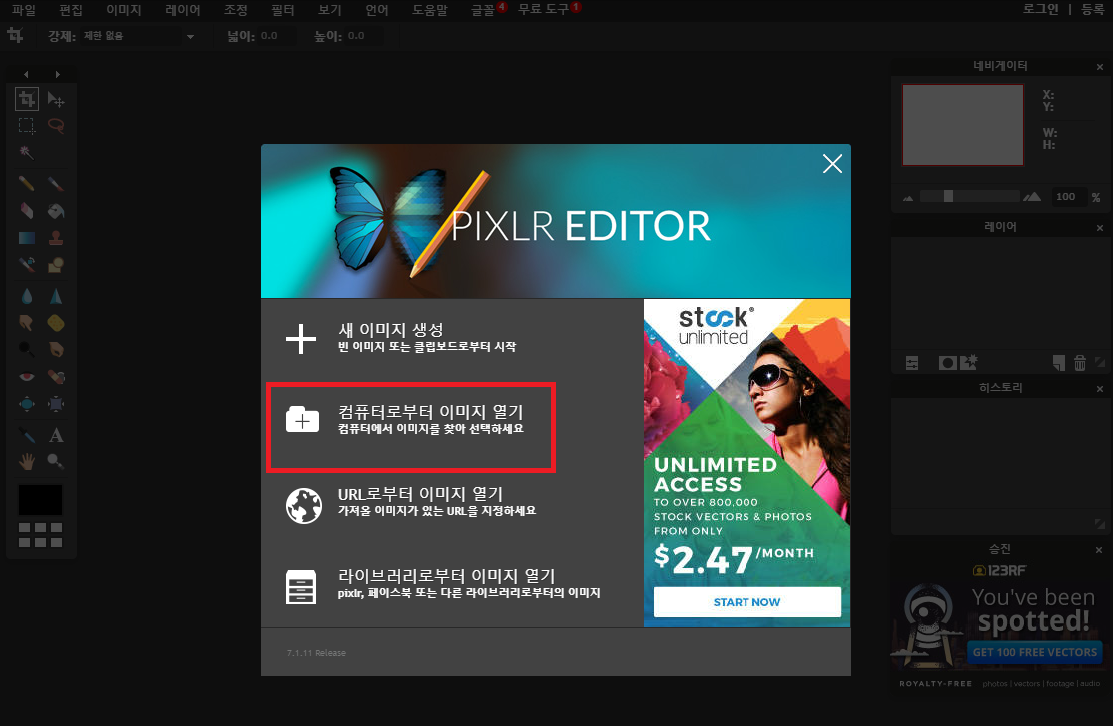Choose the Bloat tool
1113x726 pixels.
(27, 404)
